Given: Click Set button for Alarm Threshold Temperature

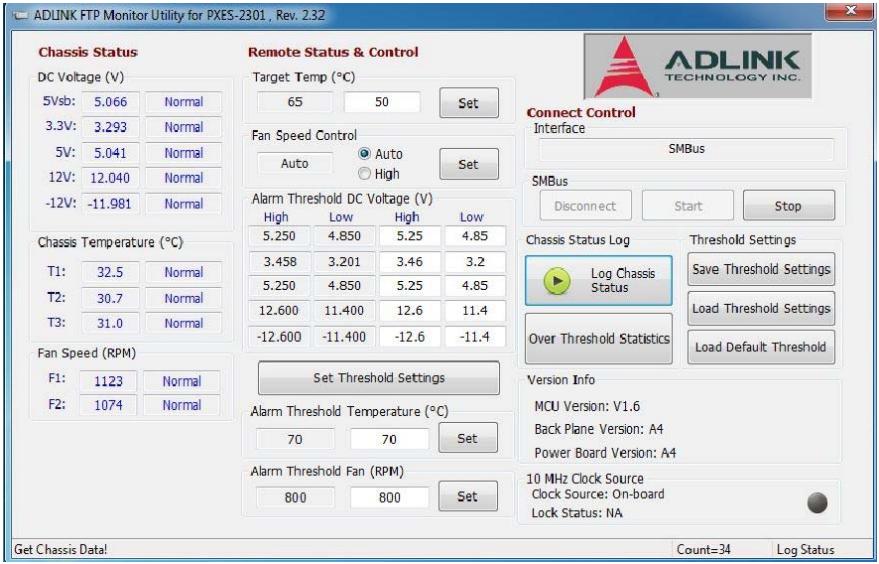Looking at the screenshot, I should [468, 438].
